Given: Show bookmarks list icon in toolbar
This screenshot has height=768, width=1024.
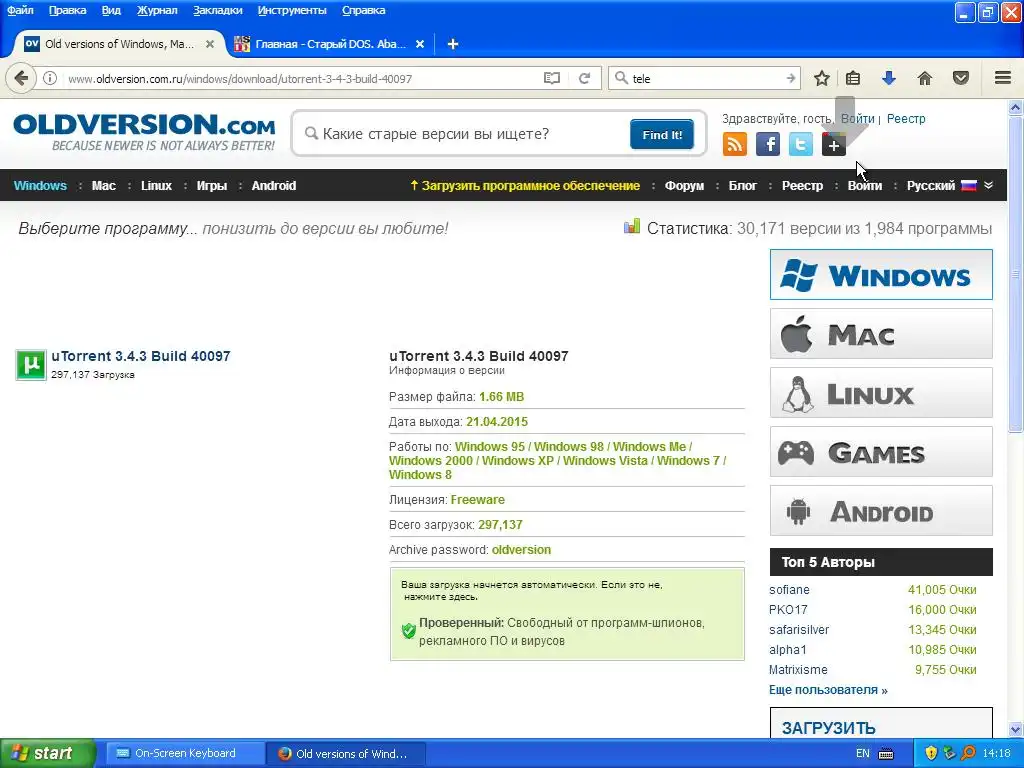Looking at the screenshot, I should (x=853, y=78).
